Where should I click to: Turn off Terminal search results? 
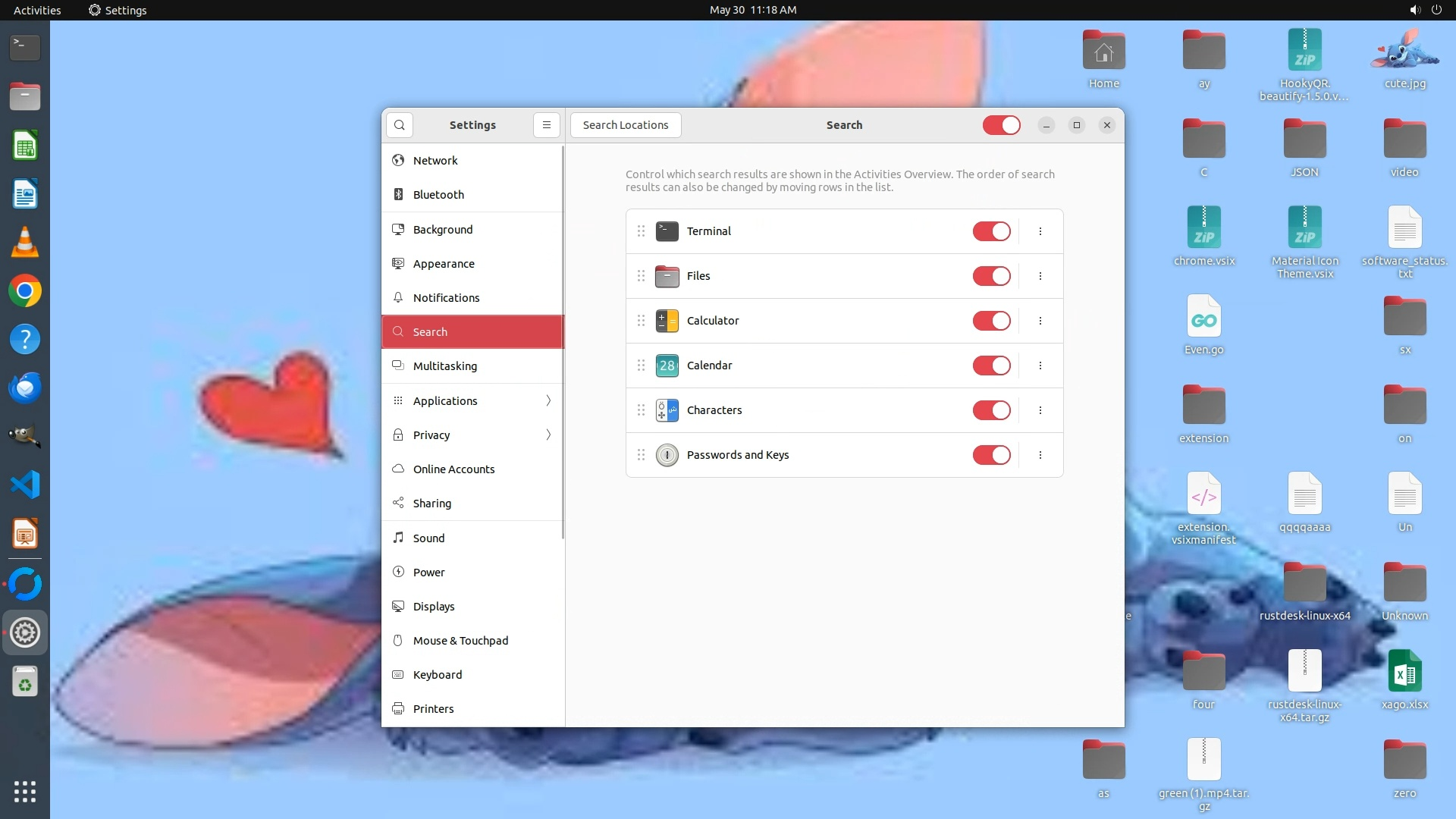tap(991, 231)
